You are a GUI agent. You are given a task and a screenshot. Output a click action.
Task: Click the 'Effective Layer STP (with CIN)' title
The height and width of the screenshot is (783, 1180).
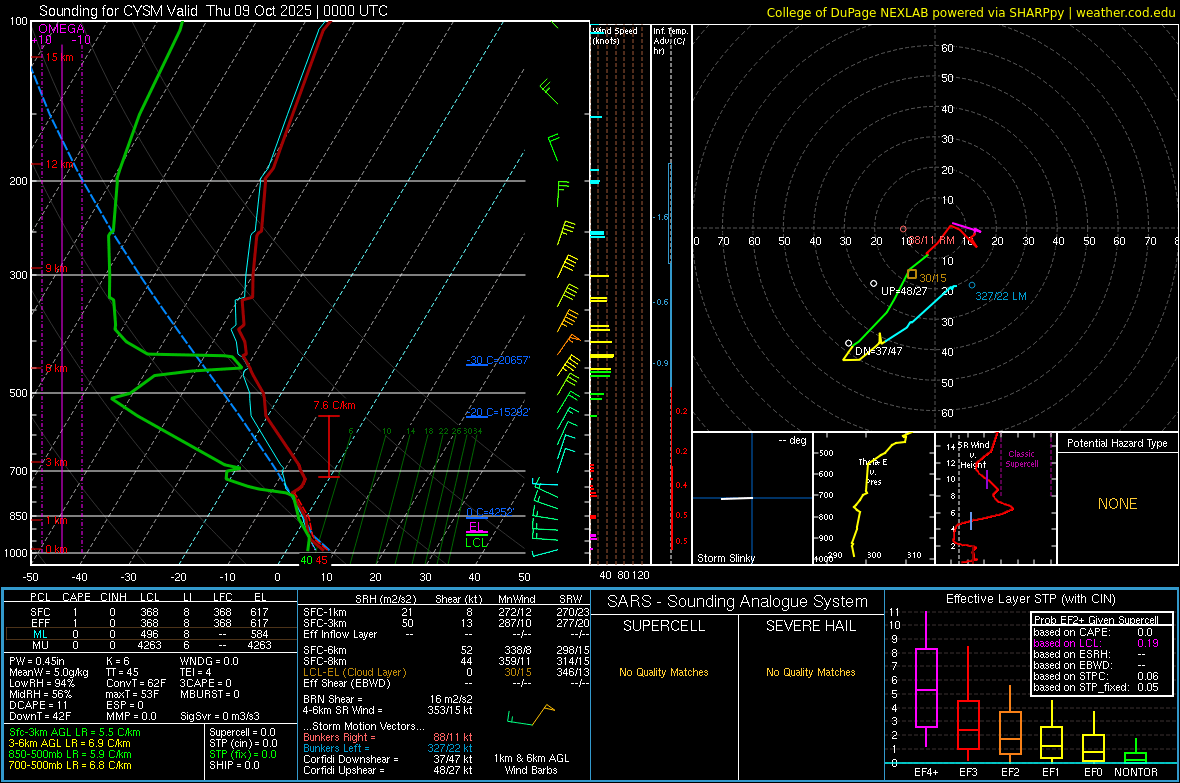point(1030,599)
